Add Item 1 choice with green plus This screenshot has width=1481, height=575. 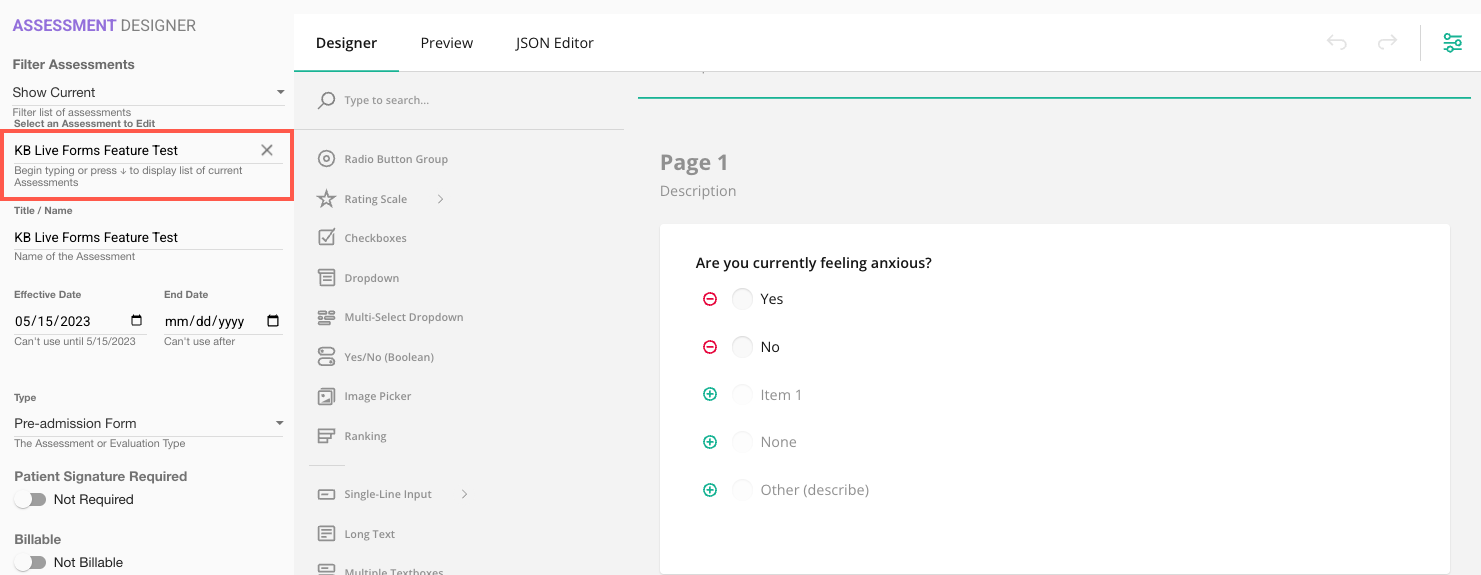(x=710, y=395)
